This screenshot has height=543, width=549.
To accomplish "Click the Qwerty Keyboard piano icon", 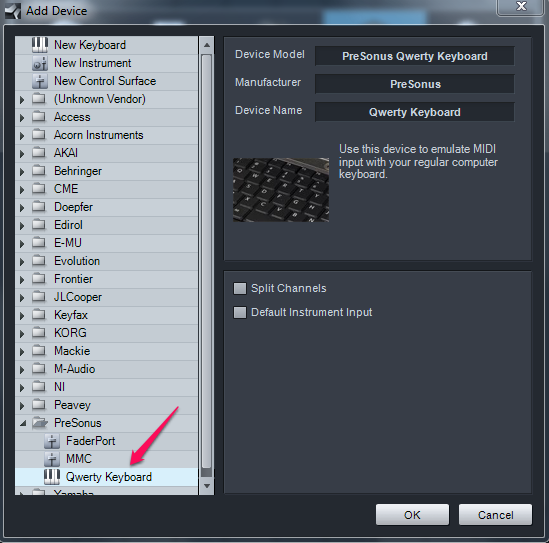I will 52,477.
